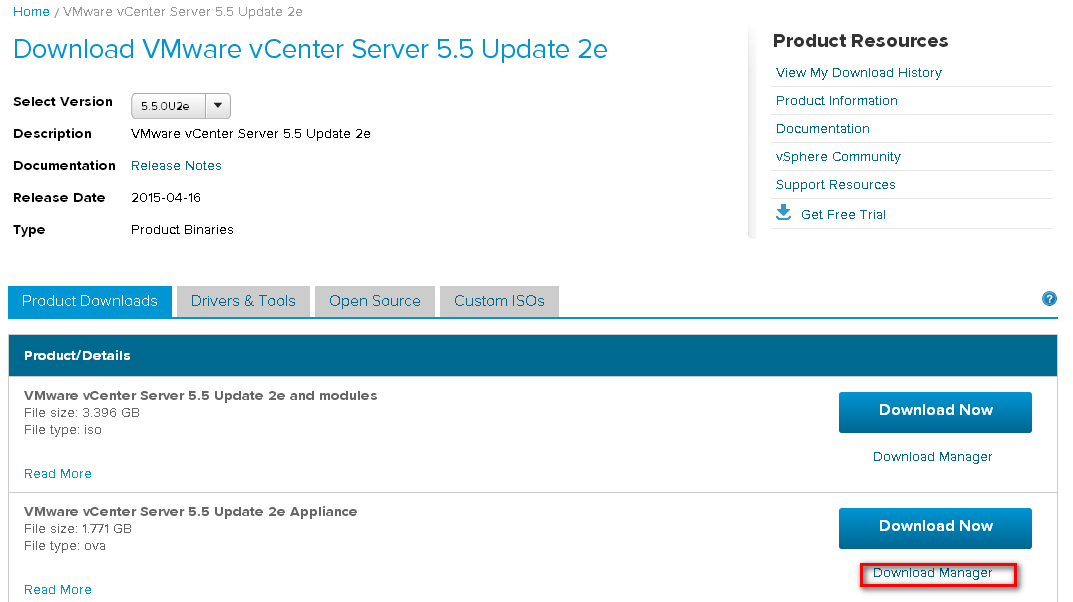This screenshot has width=1073, height=602.
Task: Open the Open Source tab
Action: [375, 302]
